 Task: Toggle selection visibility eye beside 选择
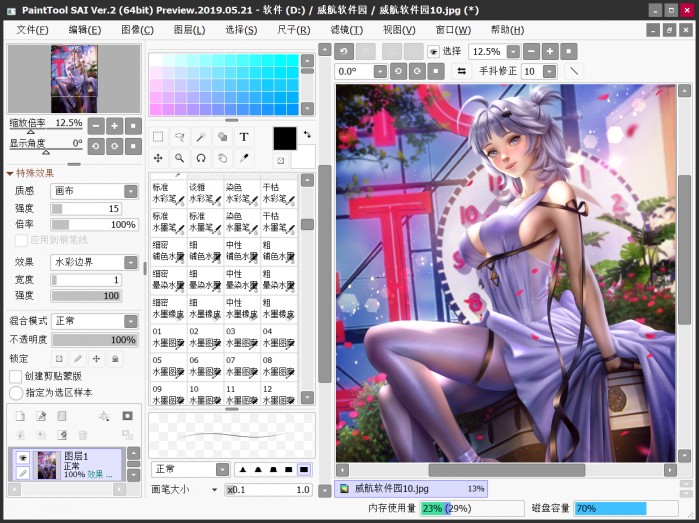point(433,52)
